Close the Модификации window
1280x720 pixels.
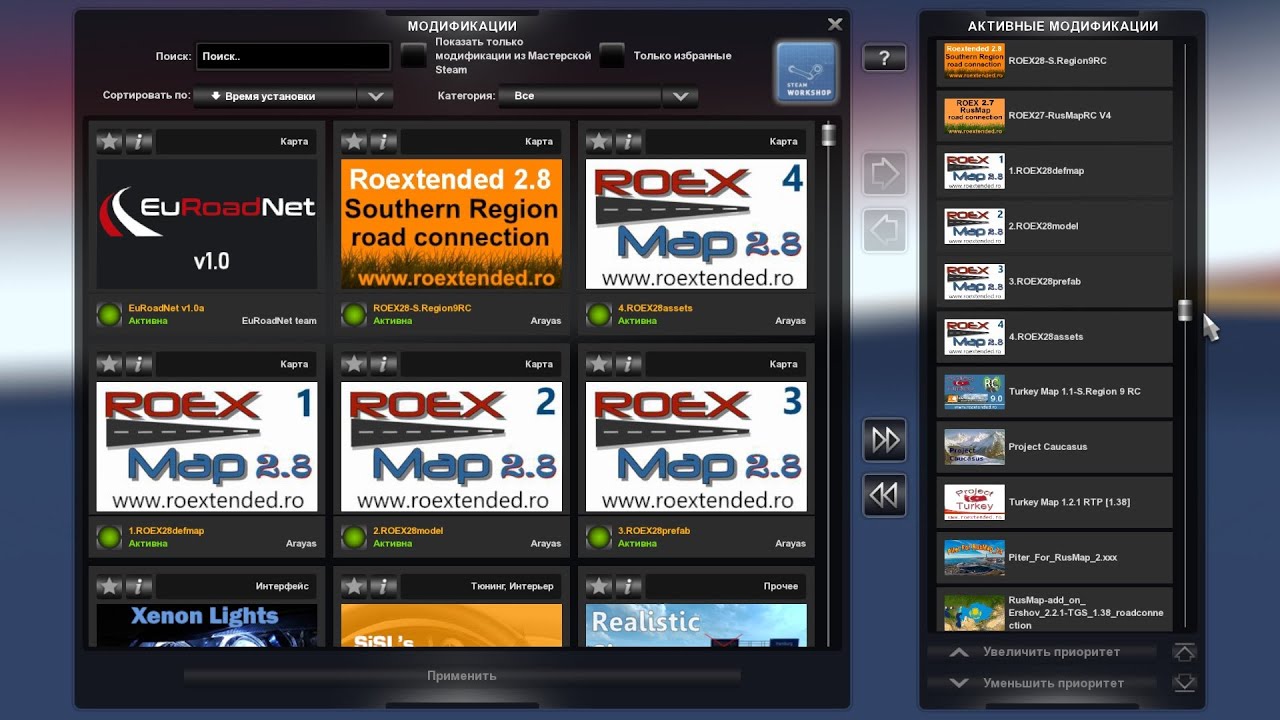pos(835,25)
